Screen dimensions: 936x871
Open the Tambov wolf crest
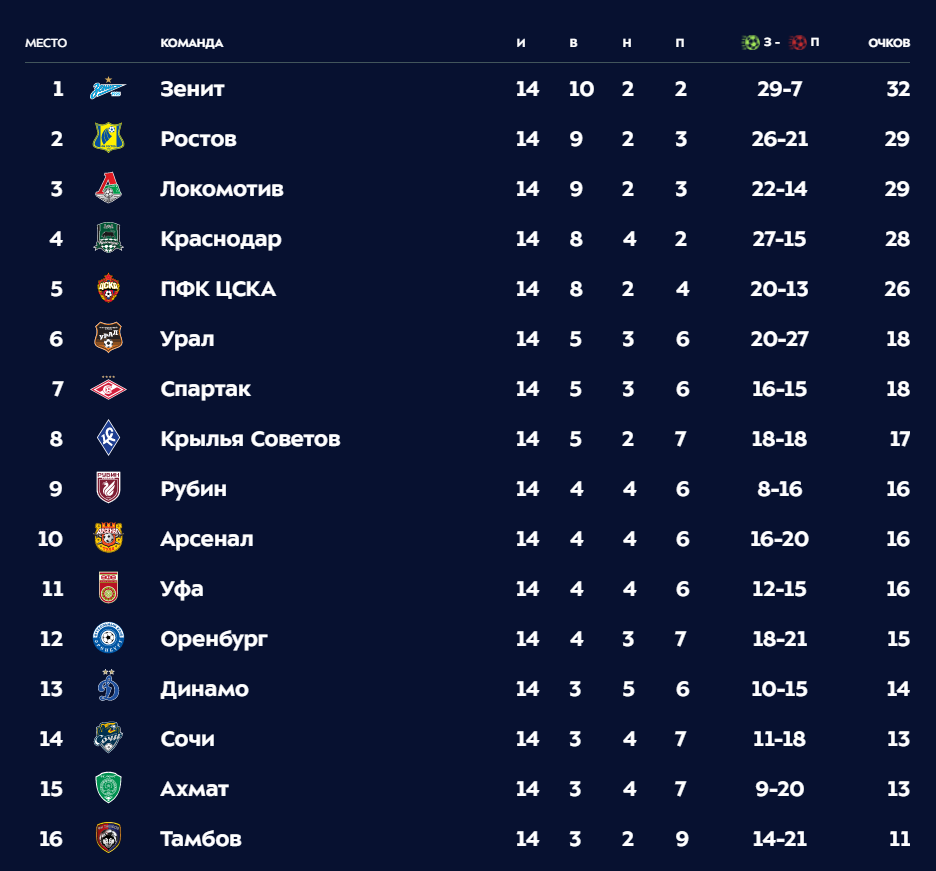click(x=108, y=838)
